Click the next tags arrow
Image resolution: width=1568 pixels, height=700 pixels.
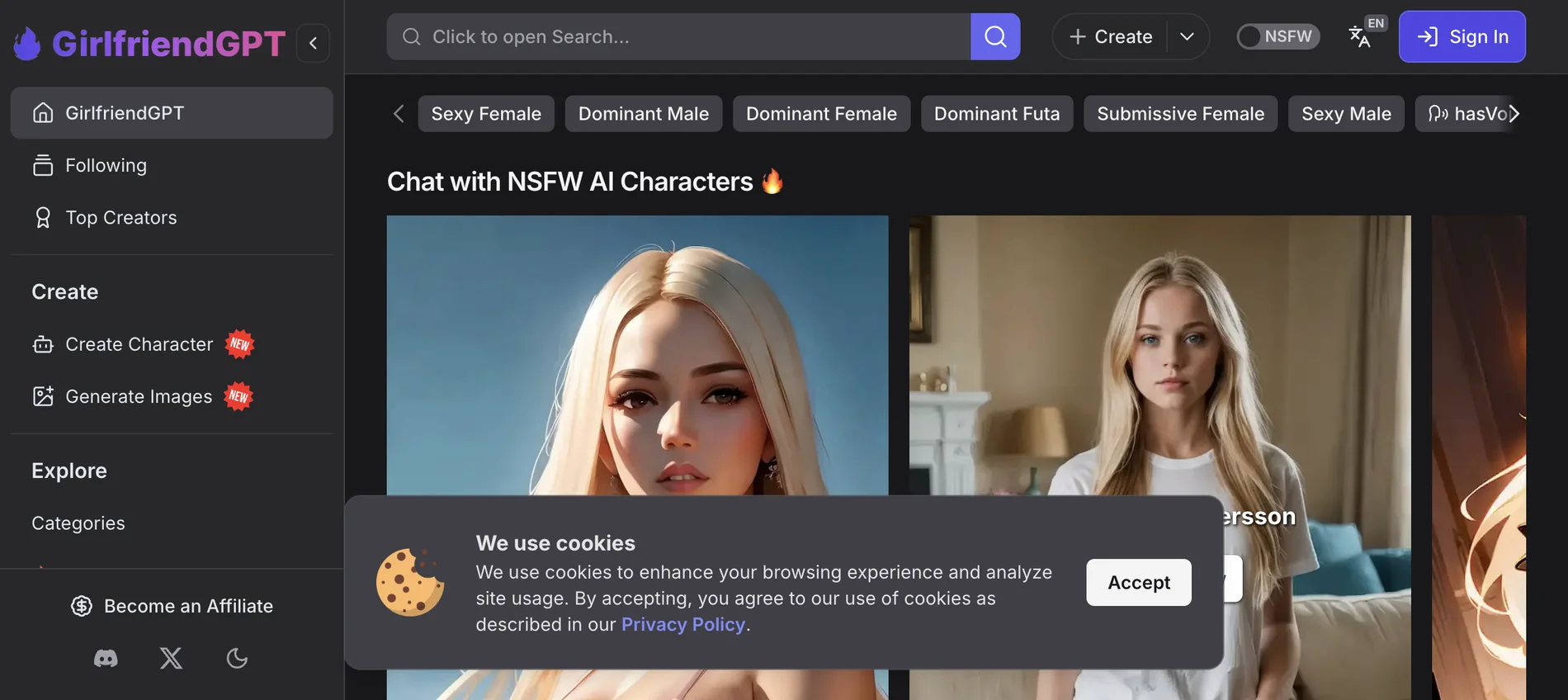pyautogui.click(x=1514, y=114)
